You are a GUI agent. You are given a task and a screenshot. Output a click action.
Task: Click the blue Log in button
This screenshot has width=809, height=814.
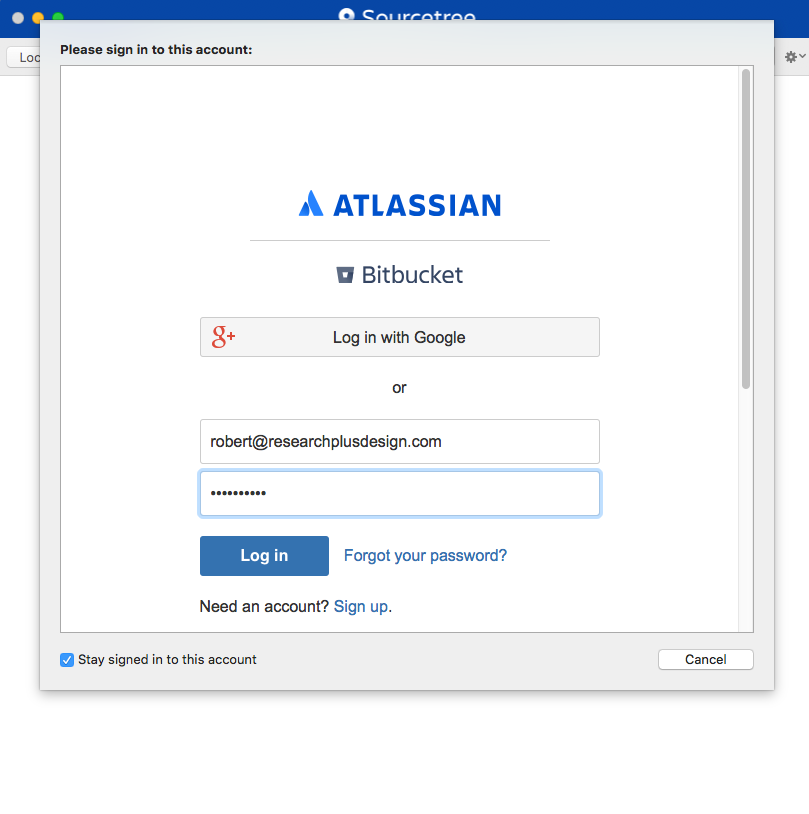pyautogui.click(x=264, y=556)
